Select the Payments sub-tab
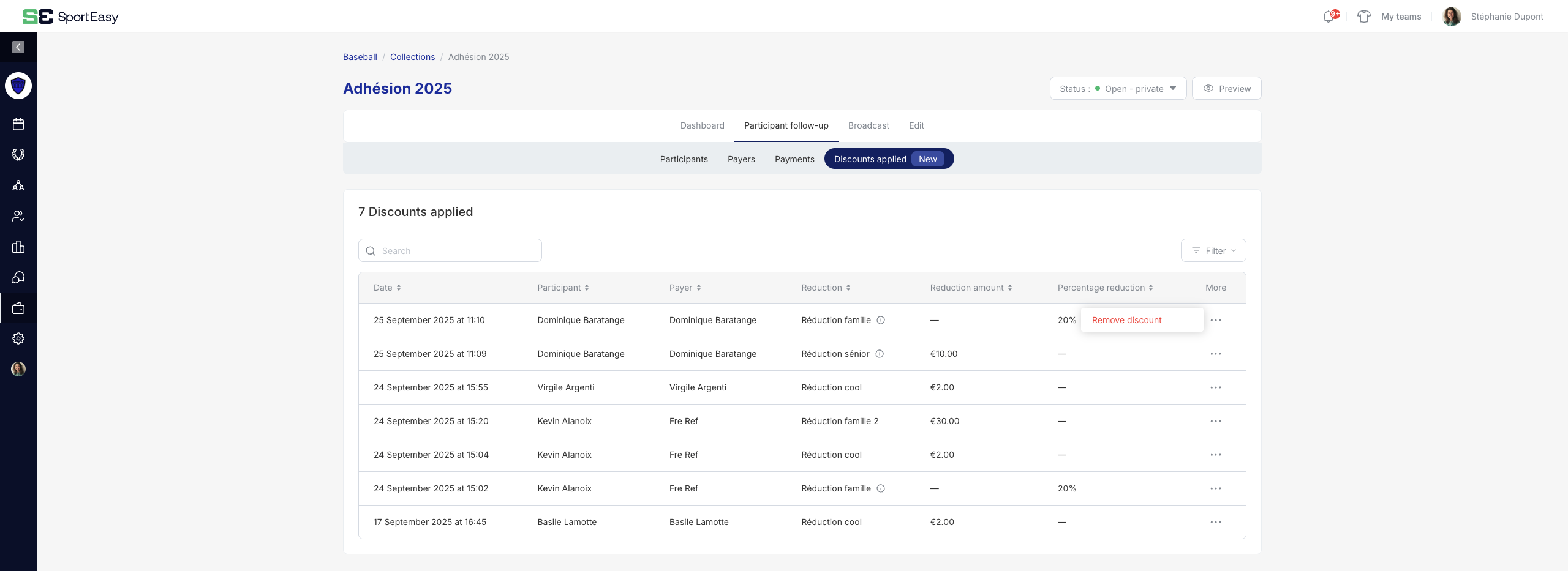The height and width of the screenshot is (571, 1568). pos(794,159)
